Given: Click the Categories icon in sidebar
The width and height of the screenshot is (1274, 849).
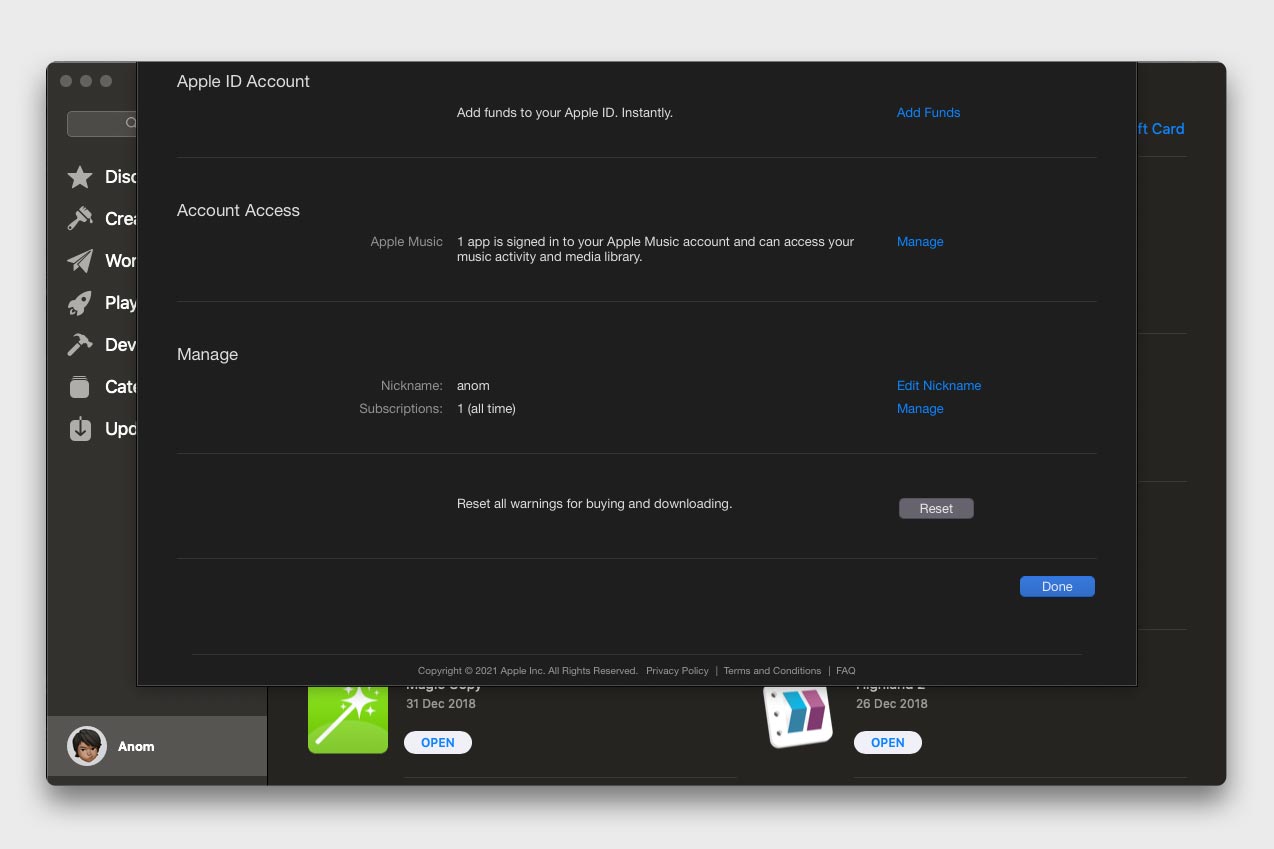Looking at the screenshot, I should (80, 387).
